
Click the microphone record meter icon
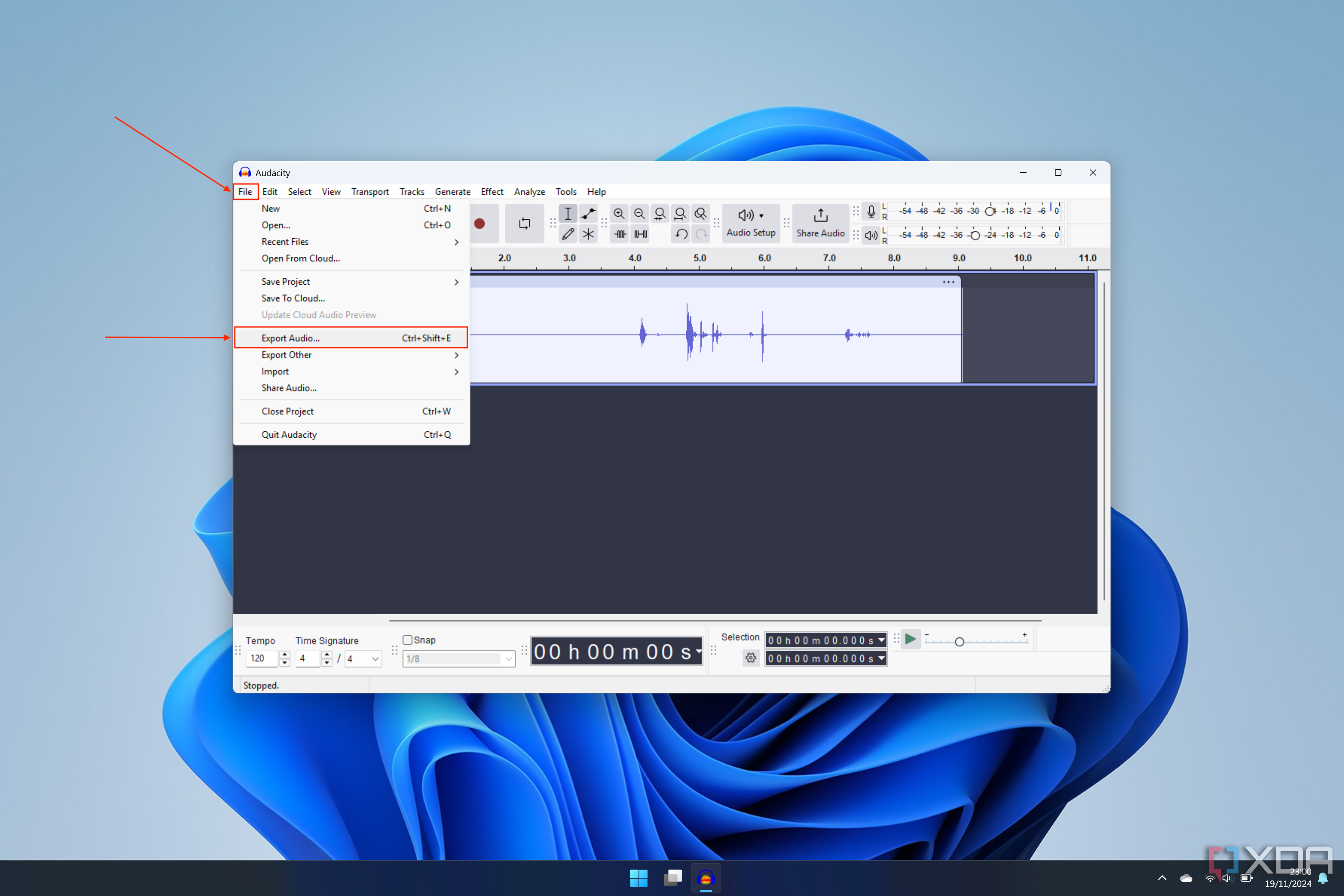pyautogui.click(x=871, y=212)
